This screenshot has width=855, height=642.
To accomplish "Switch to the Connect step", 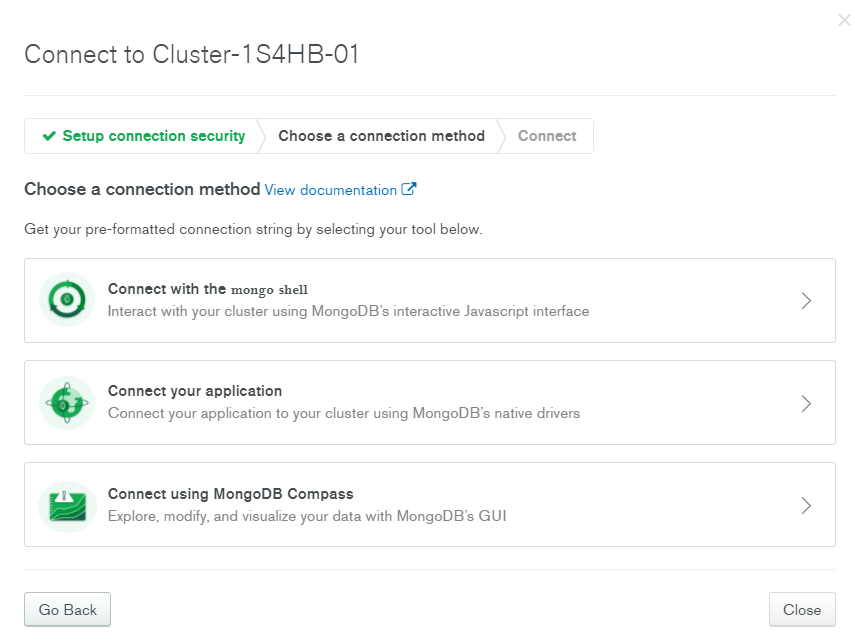I will [547, 136].
